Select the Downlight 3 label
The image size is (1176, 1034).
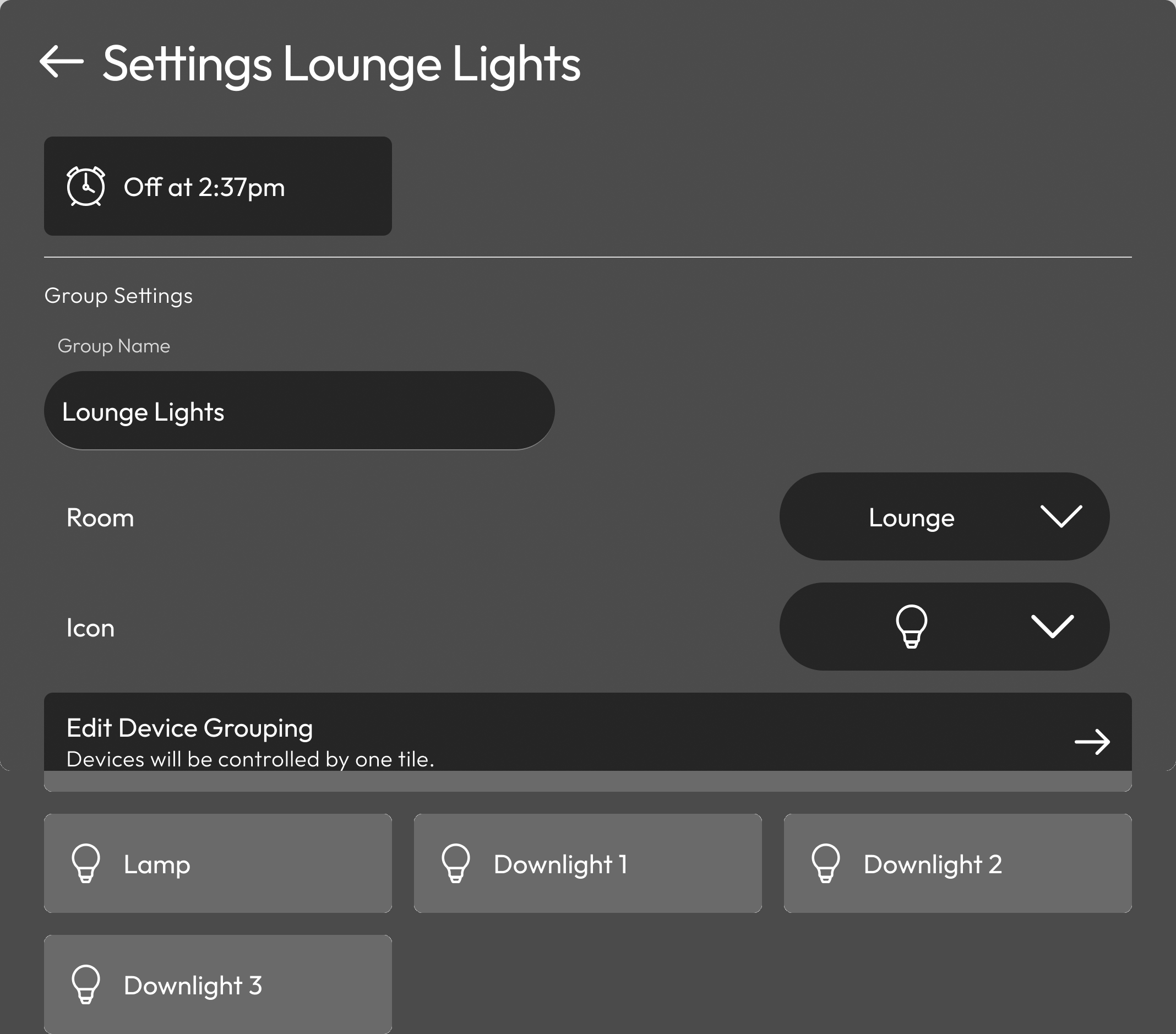pos(193,986)
